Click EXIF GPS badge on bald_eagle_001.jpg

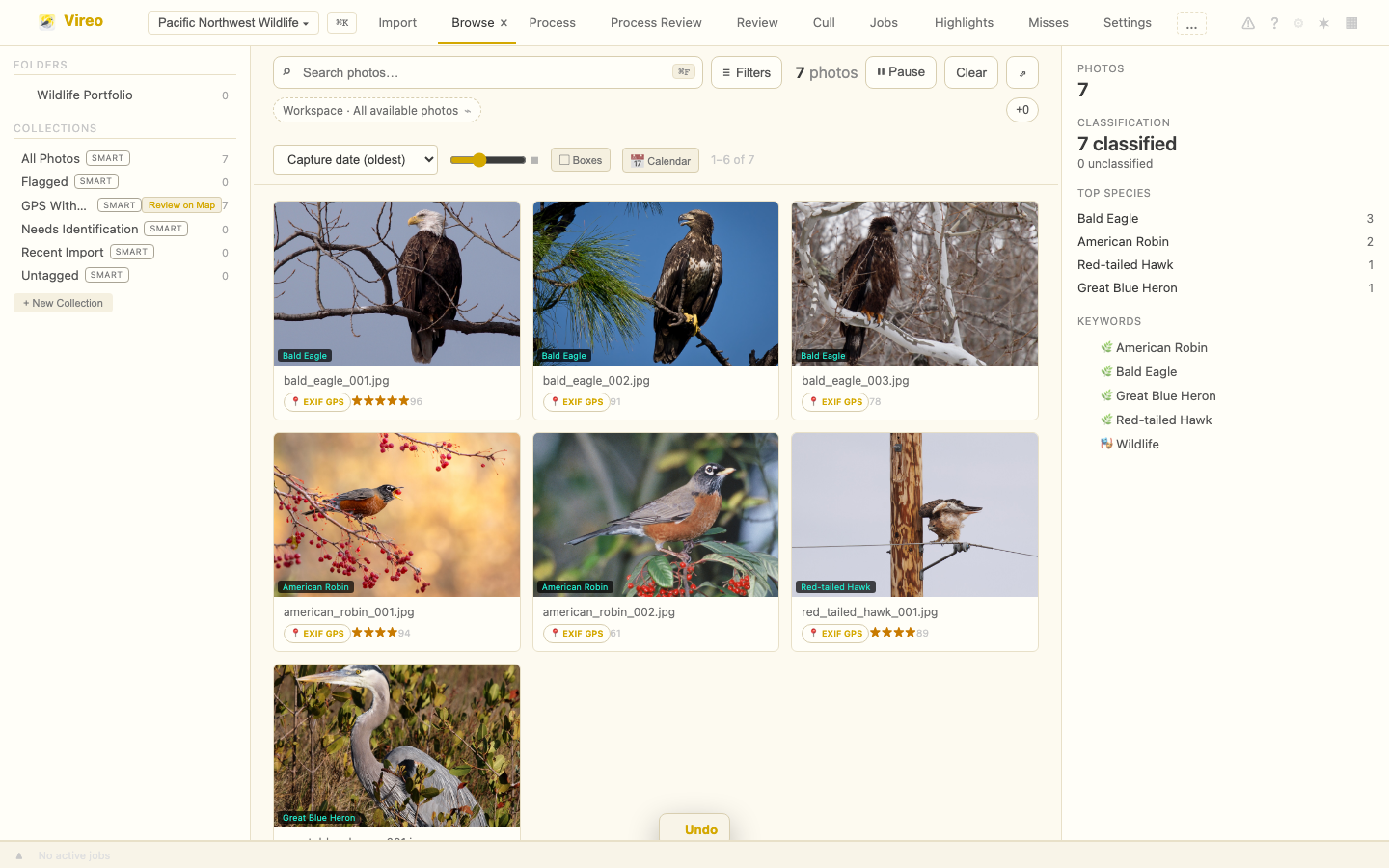pos(317,402)
